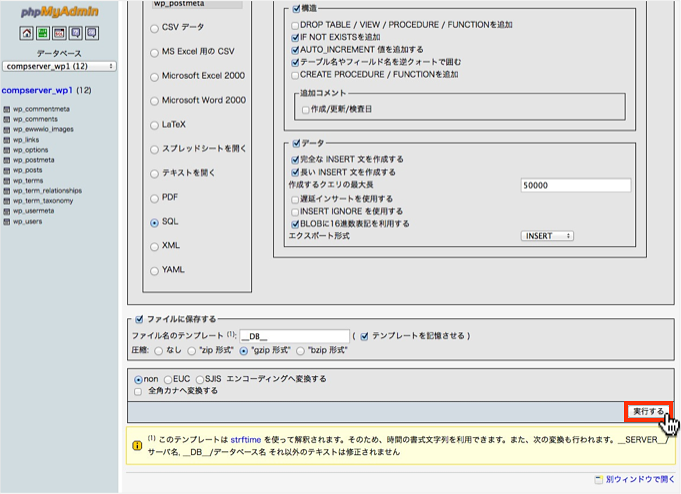Click table icon beside wp_term_taxonomy
This screenshot has height=494, width=681.
7,201
